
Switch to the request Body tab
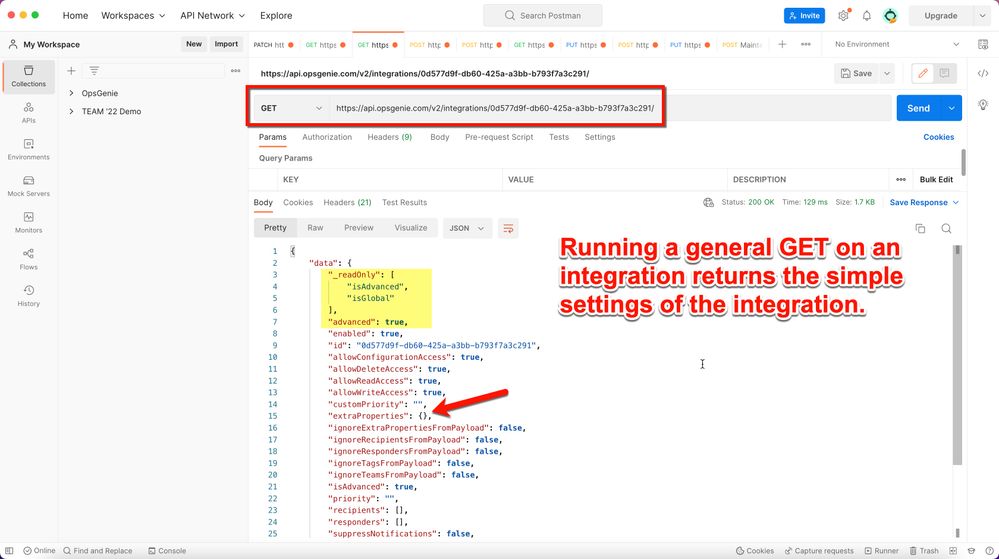pos(440,137)
